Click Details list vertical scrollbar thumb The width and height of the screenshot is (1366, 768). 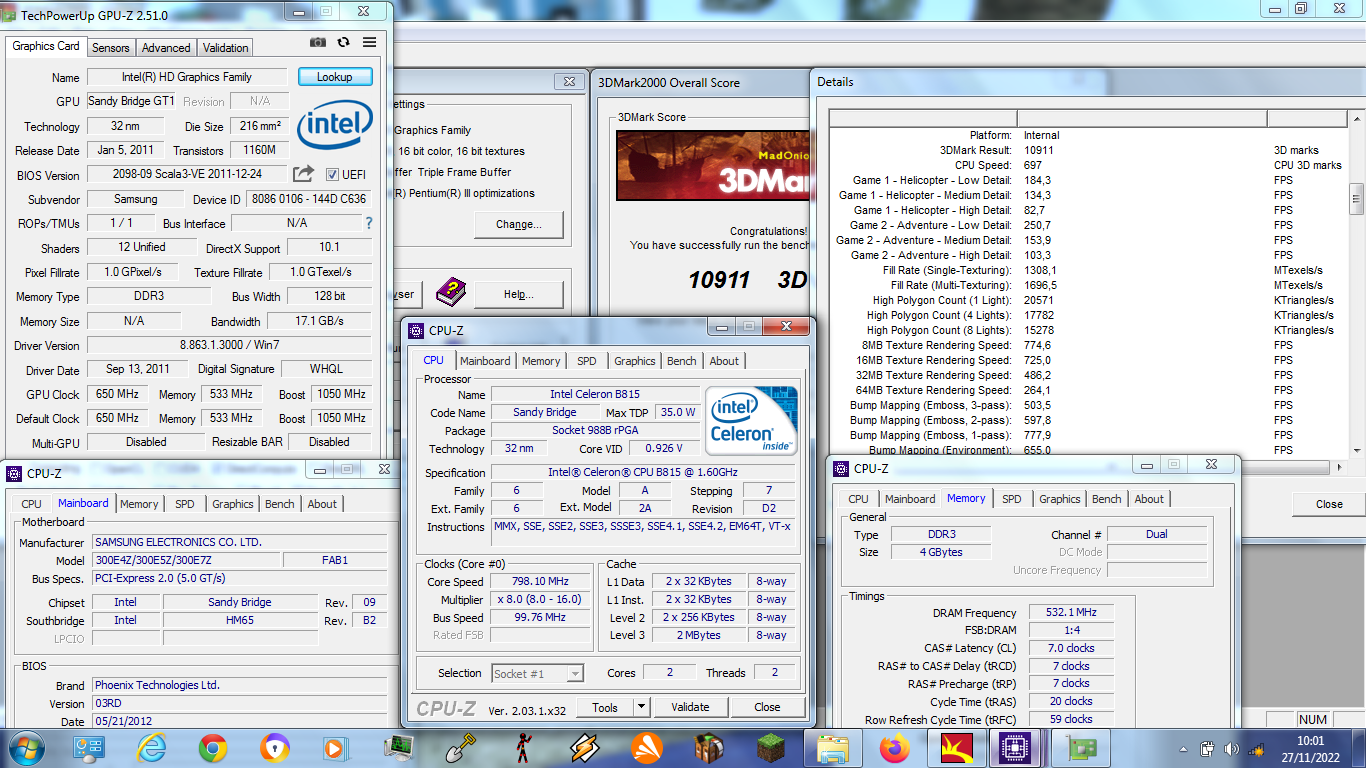coord(1356,198)
